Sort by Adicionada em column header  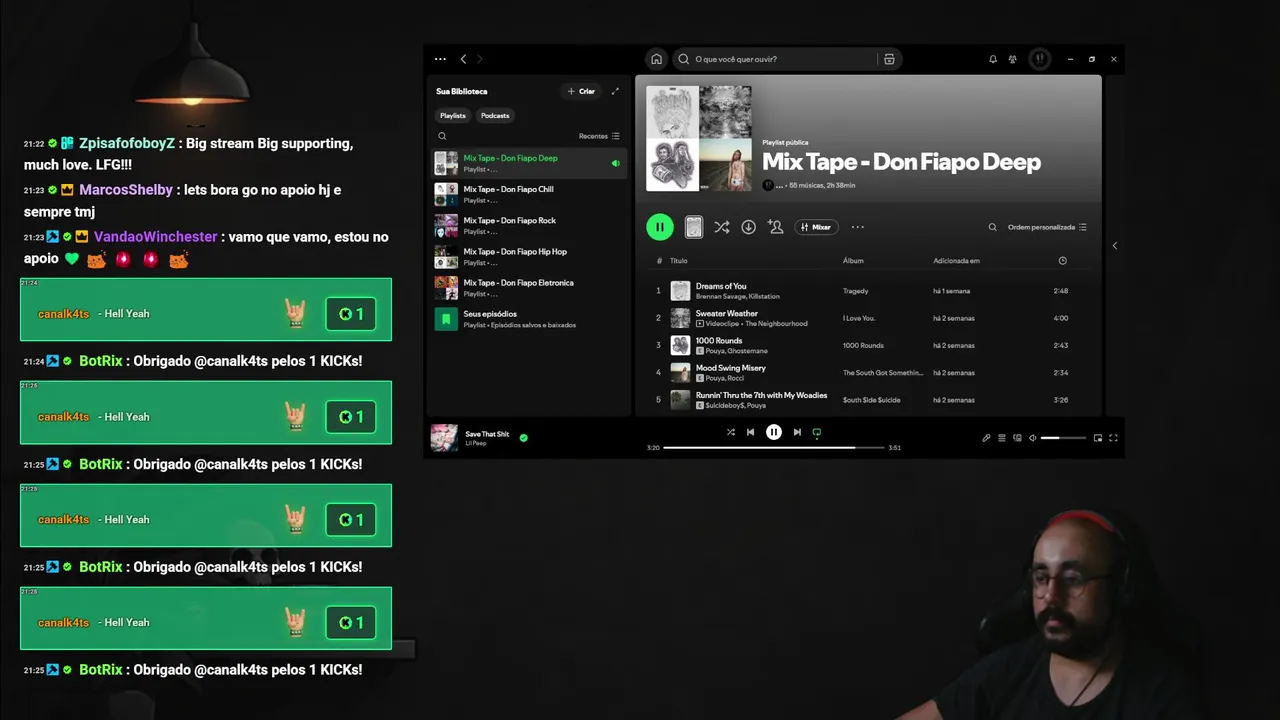956,261
